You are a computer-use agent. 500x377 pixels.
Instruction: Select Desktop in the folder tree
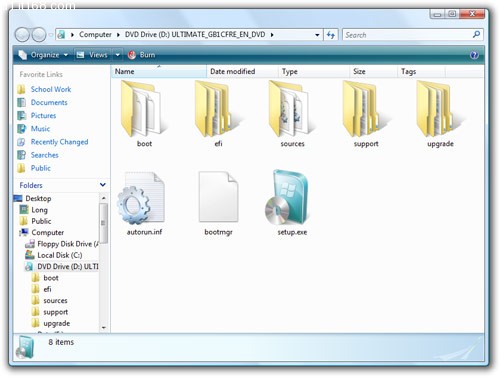point(38,198)
